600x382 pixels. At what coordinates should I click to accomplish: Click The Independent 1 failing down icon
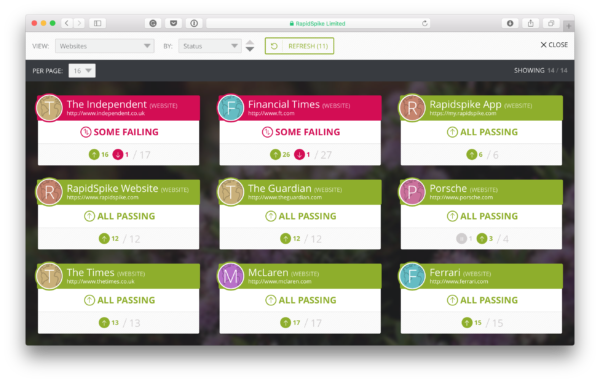pos(118,155)
